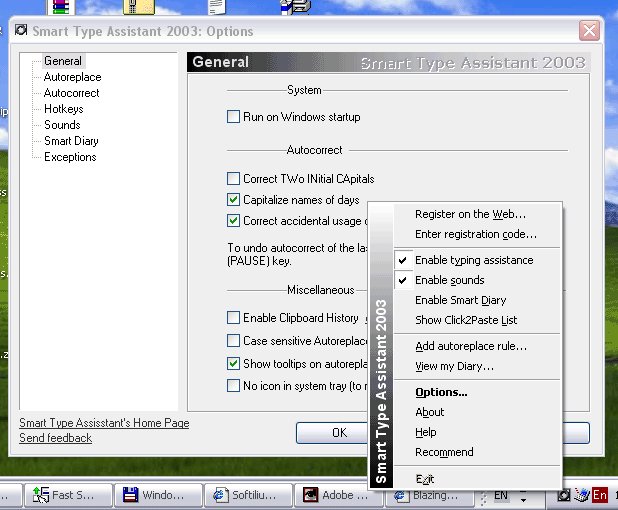Click the Smart Type Assistant system tray icon

[x=564, y=495]
